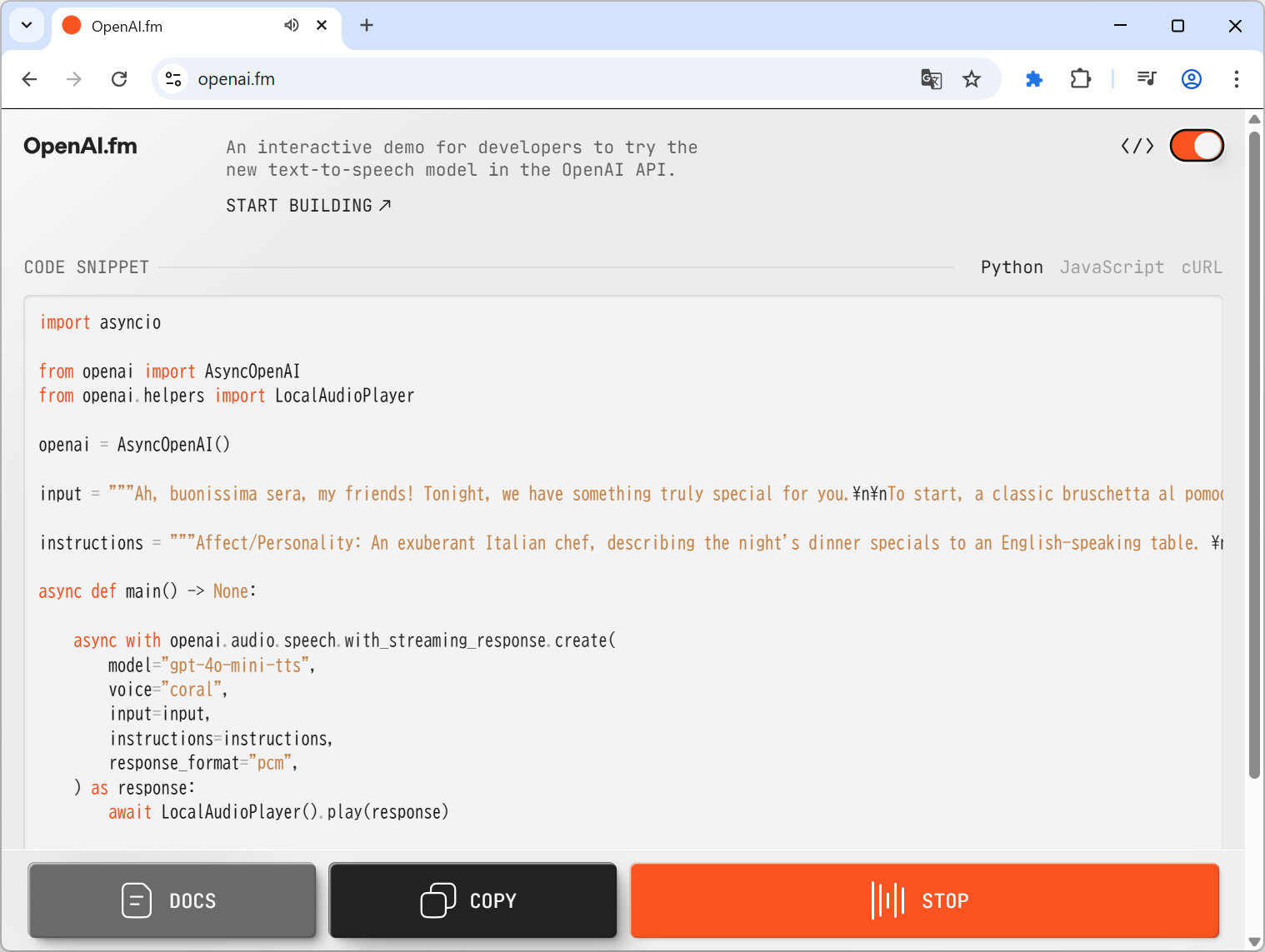Click the "import asyncio" code line

click(100, 322)
